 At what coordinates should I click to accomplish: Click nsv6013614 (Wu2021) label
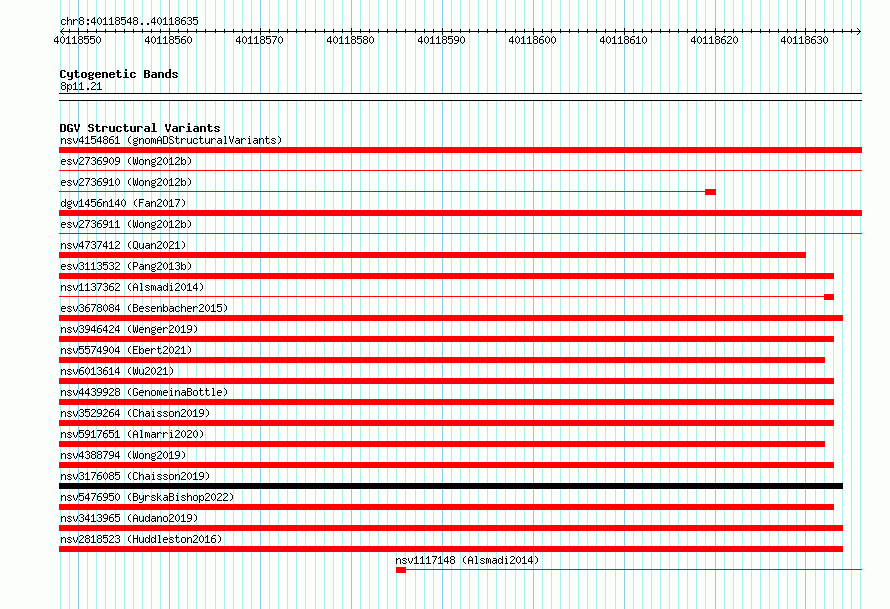click(117, 371)
